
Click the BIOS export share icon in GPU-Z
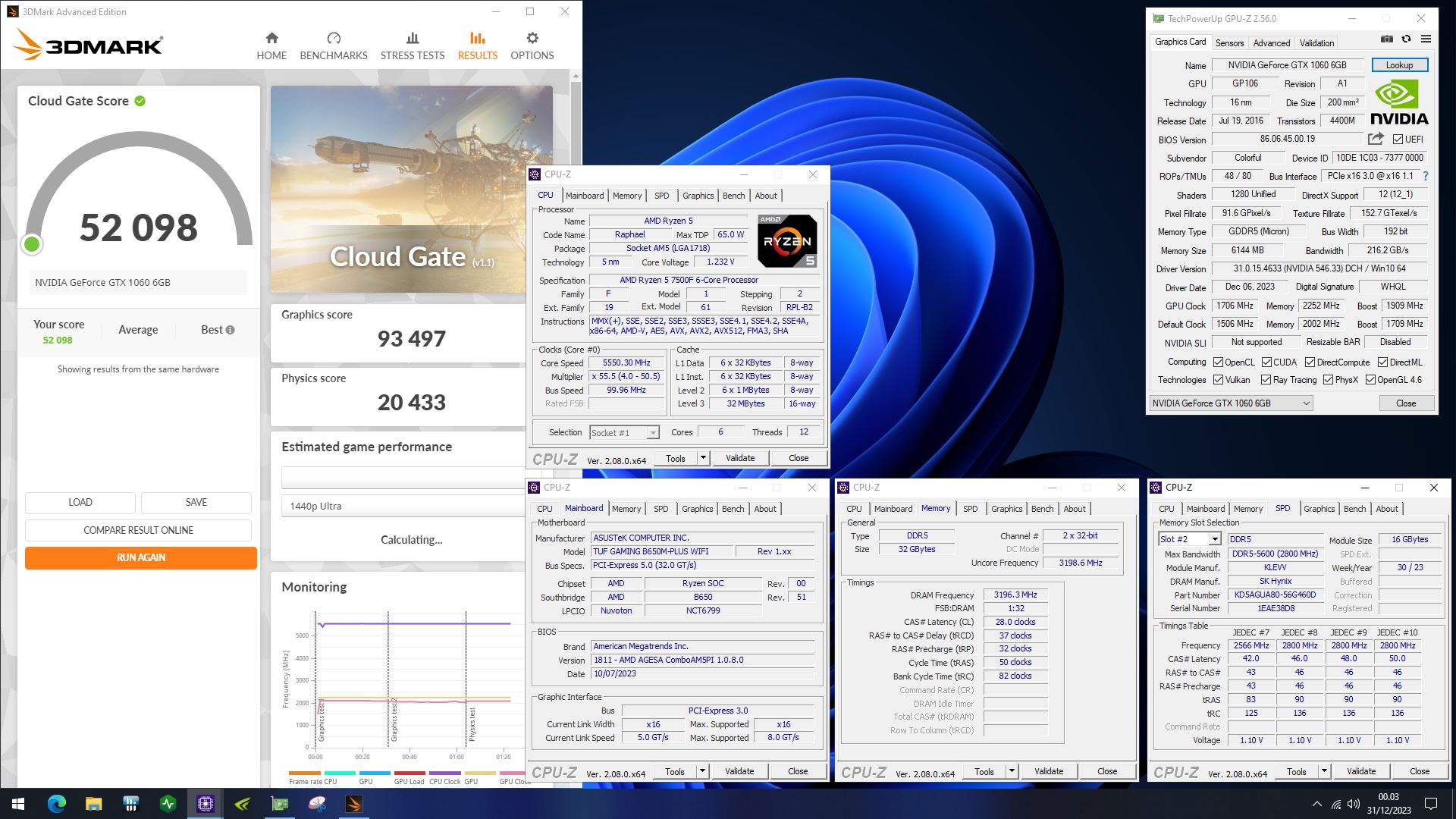point(1376,139)
